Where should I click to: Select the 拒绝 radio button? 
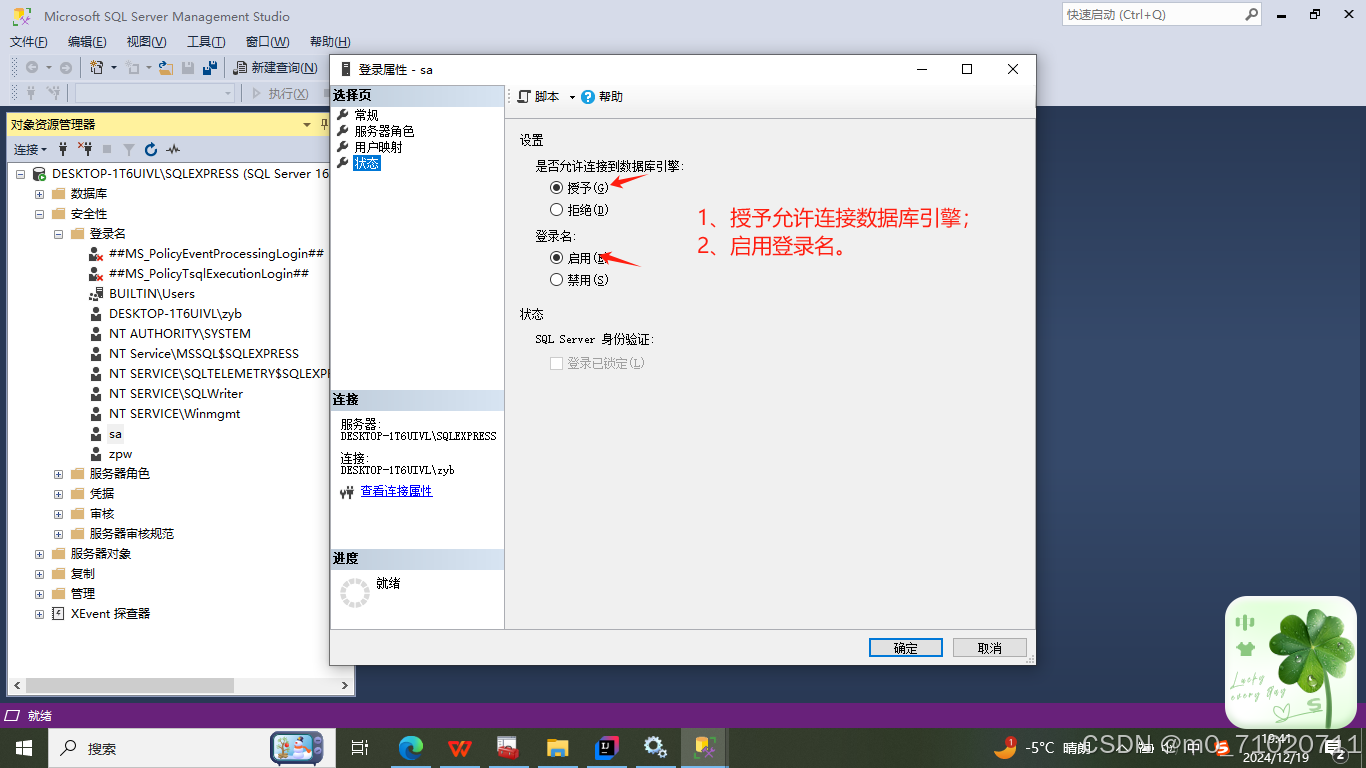[557, 210]
